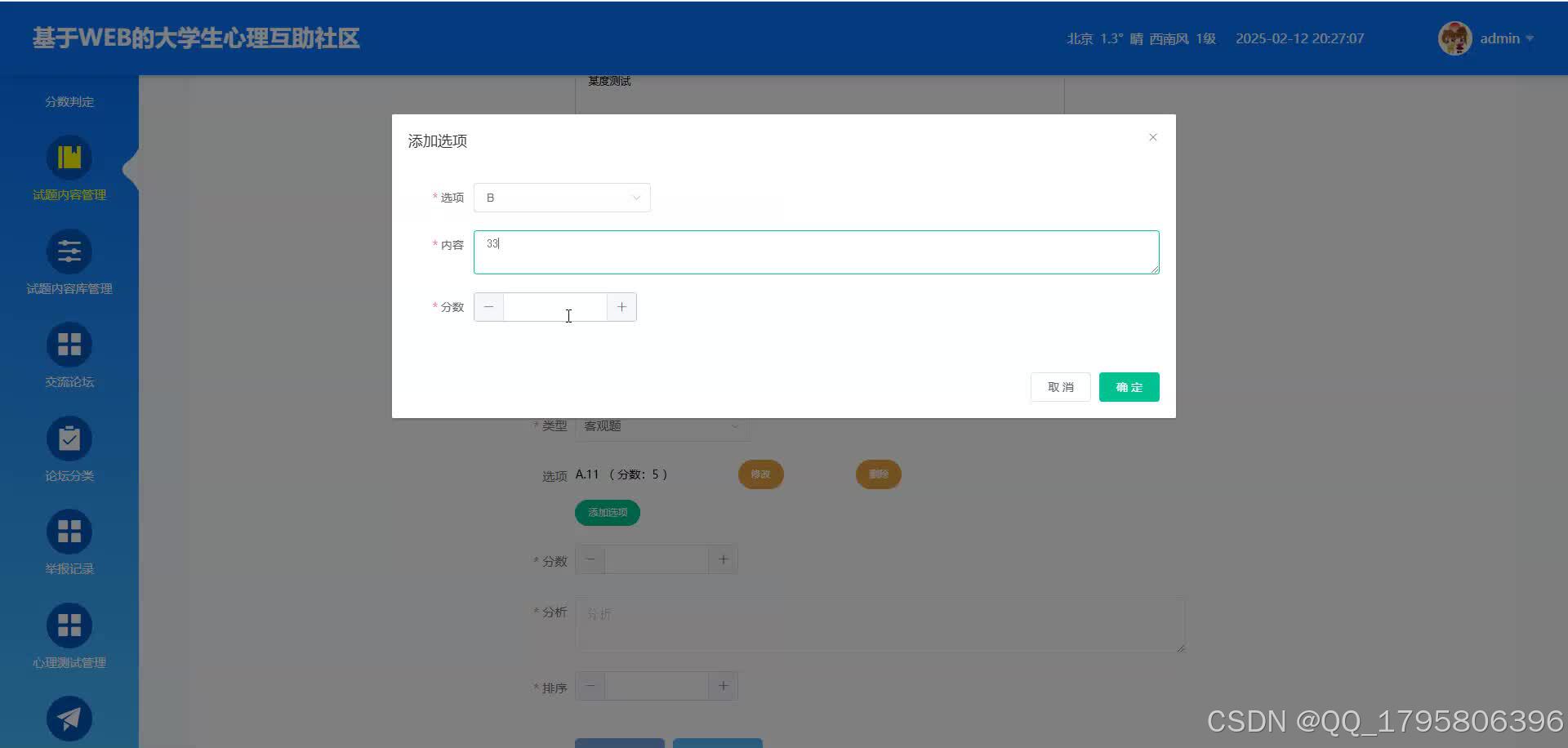Open the admin avatar picture
This screenshot has height=748, width=1568.
tap(1454, 38)
